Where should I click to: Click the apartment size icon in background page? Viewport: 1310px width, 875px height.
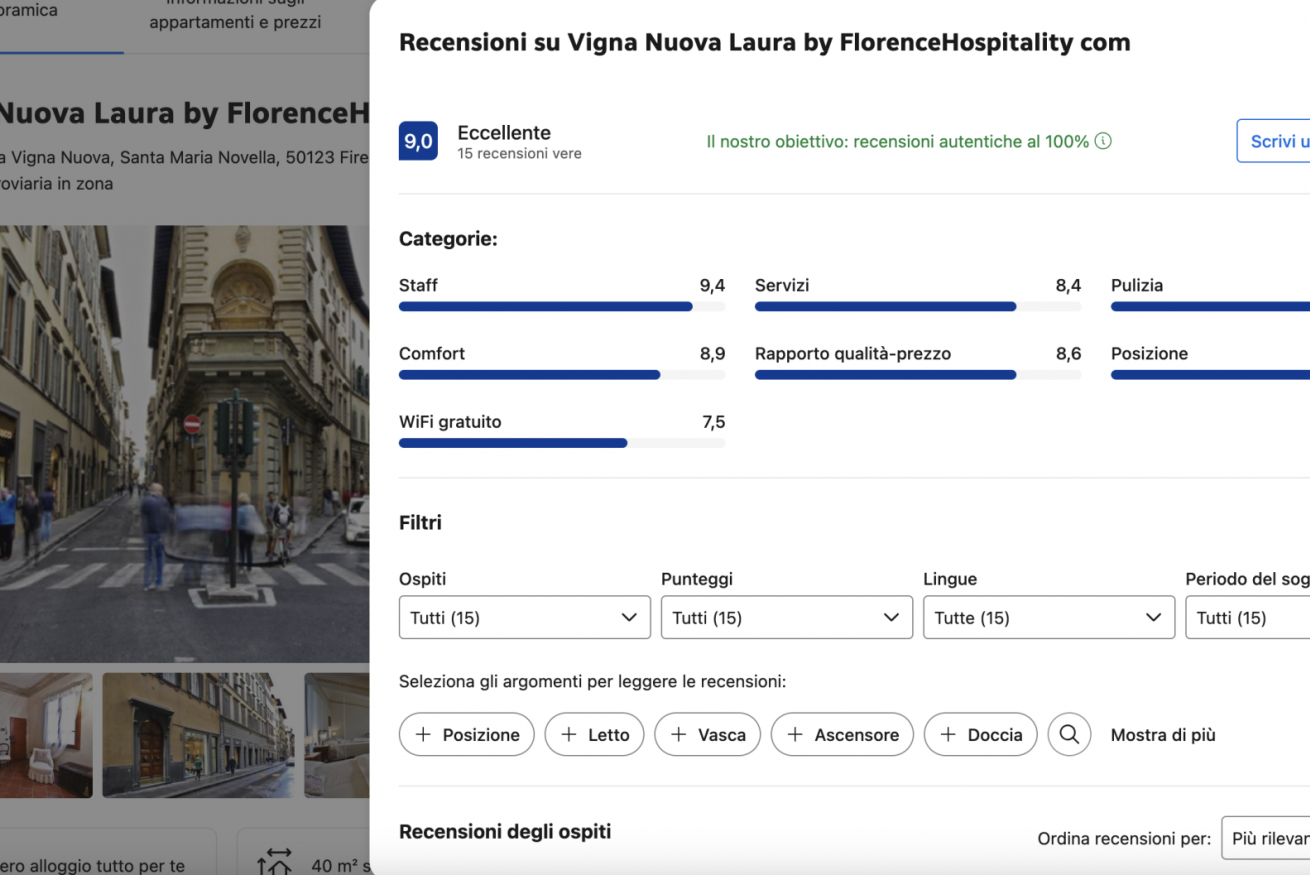tap(274, 862)
